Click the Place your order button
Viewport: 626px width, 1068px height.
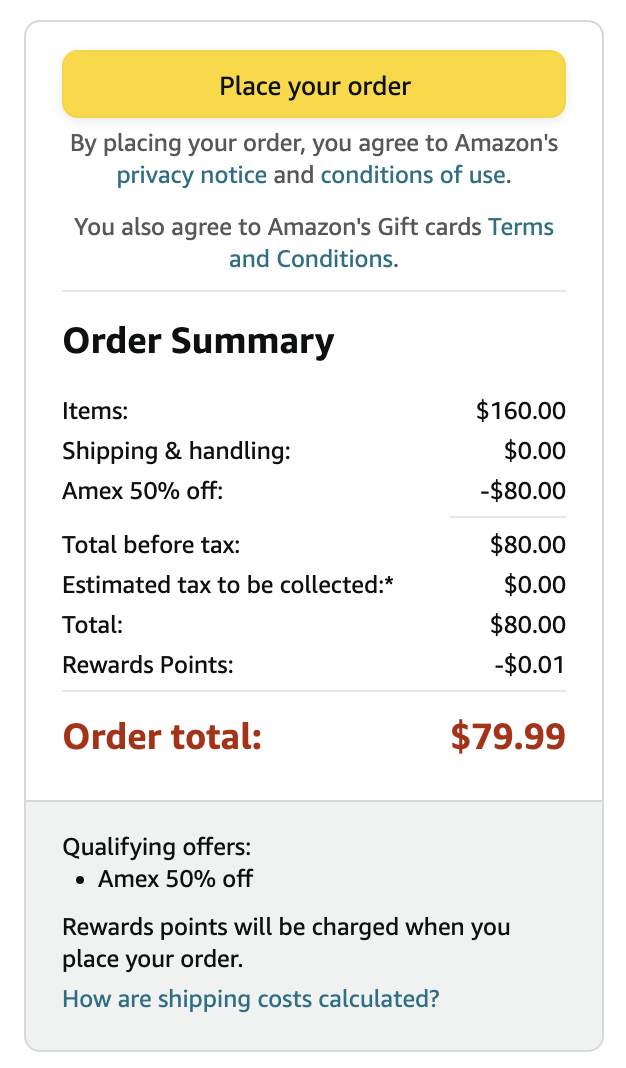[x=314, y=85]
